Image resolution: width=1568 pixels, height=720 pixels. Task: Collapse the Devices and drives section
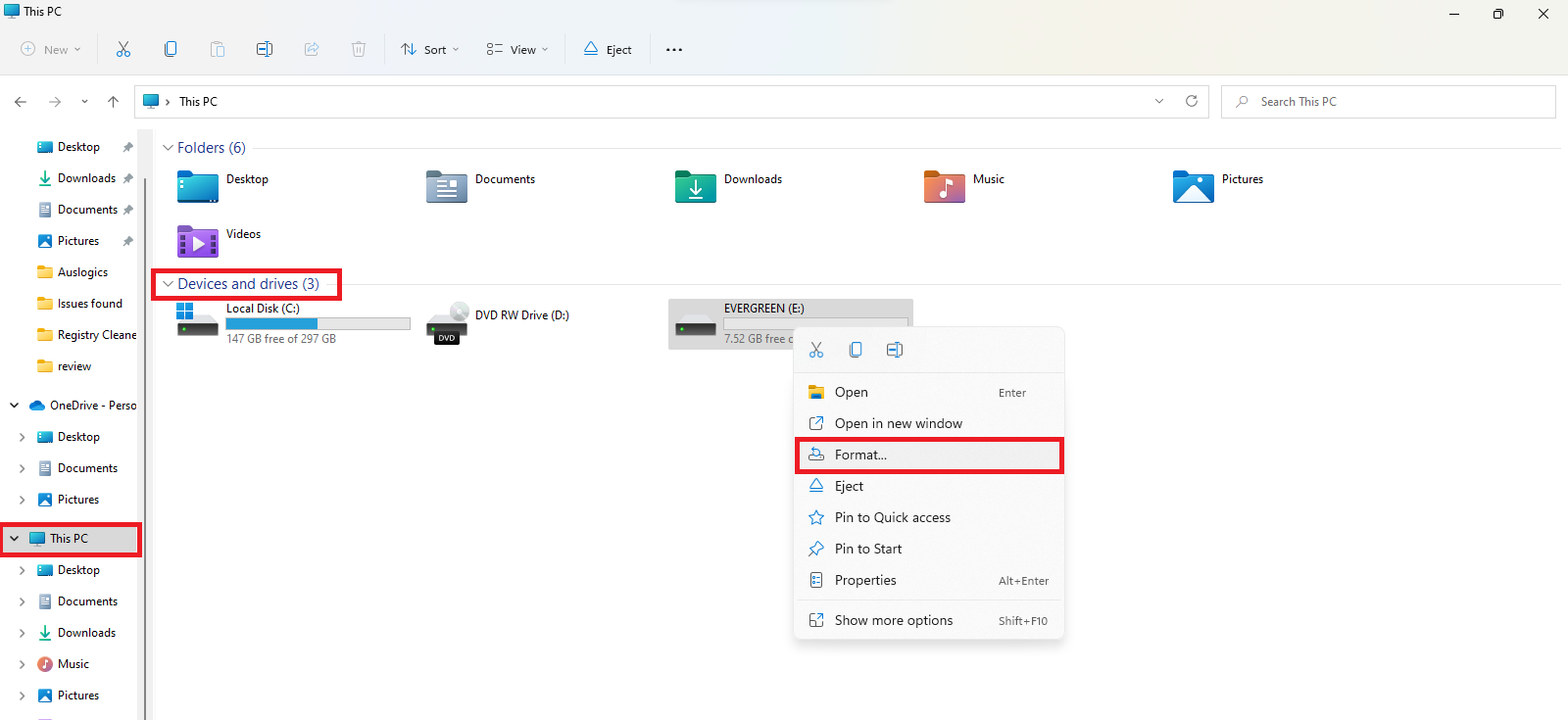(168, 284)
